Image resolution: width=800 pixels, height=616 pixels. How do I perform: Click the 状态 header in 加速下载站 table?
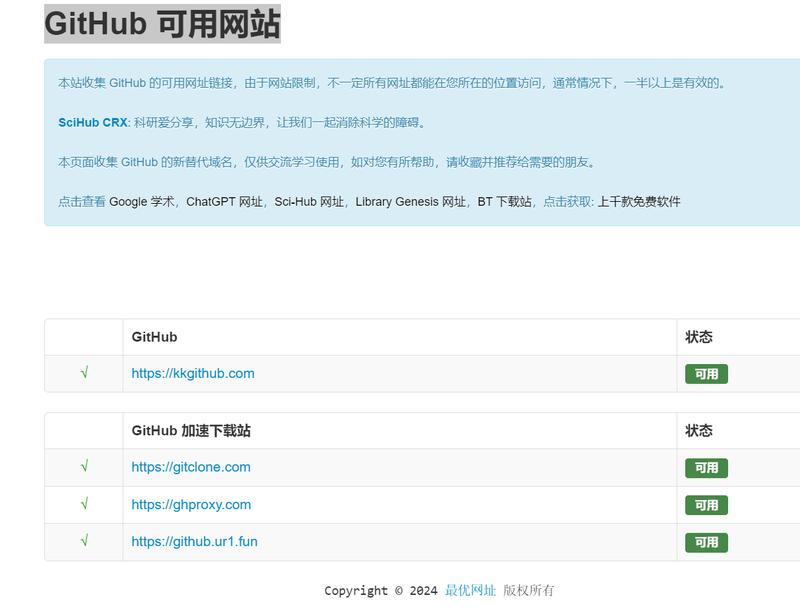(698, 431)
